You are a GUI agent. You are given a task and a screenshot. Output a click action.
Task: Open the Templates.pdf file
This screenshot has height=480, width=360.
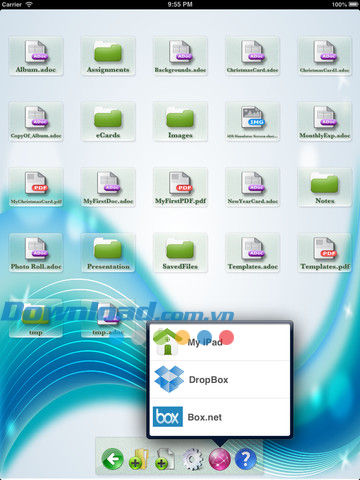(x=324, y=253)
